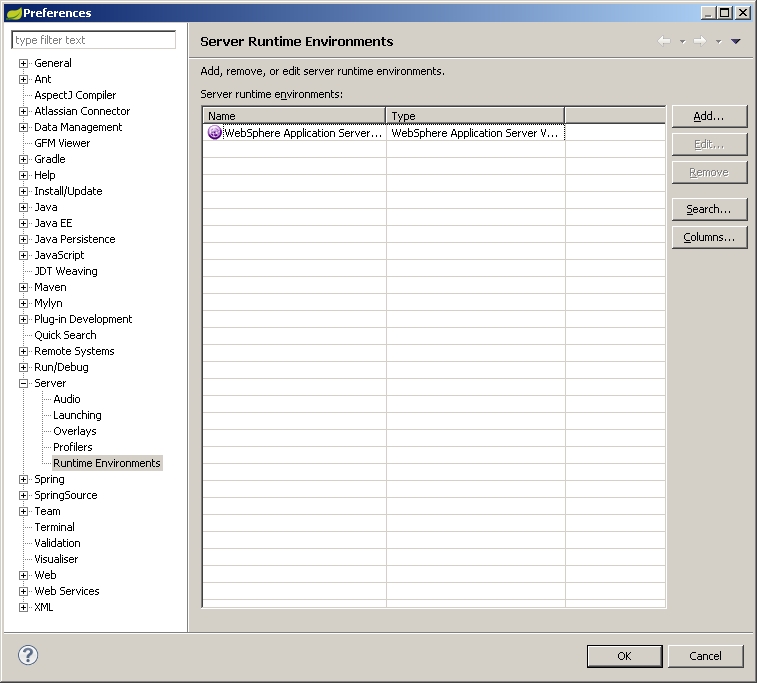Viewport: 757px width, 683px height.
Task: Select the Team preference category
Action: coord(47,511)
